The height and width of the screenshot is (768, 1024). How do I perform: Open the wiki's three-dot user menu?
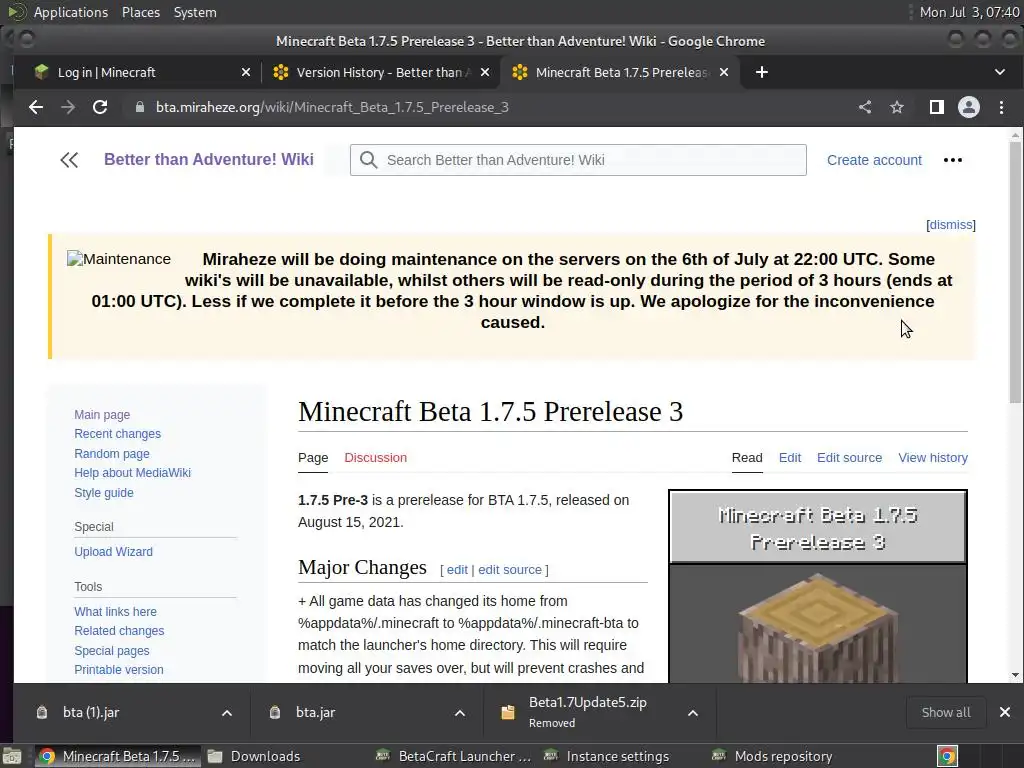[953, 160]
